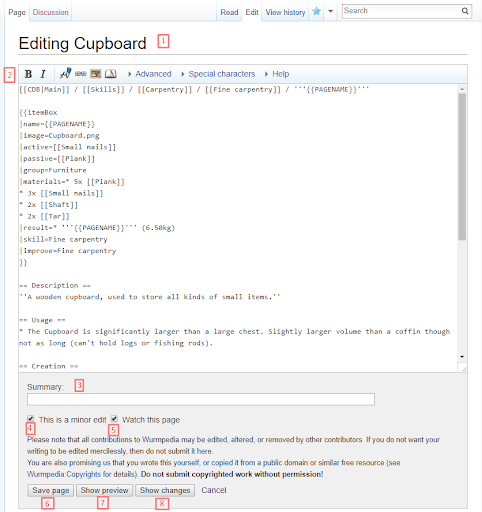Click in the Summary input field
482x512 pixels.
pos(201,399)
